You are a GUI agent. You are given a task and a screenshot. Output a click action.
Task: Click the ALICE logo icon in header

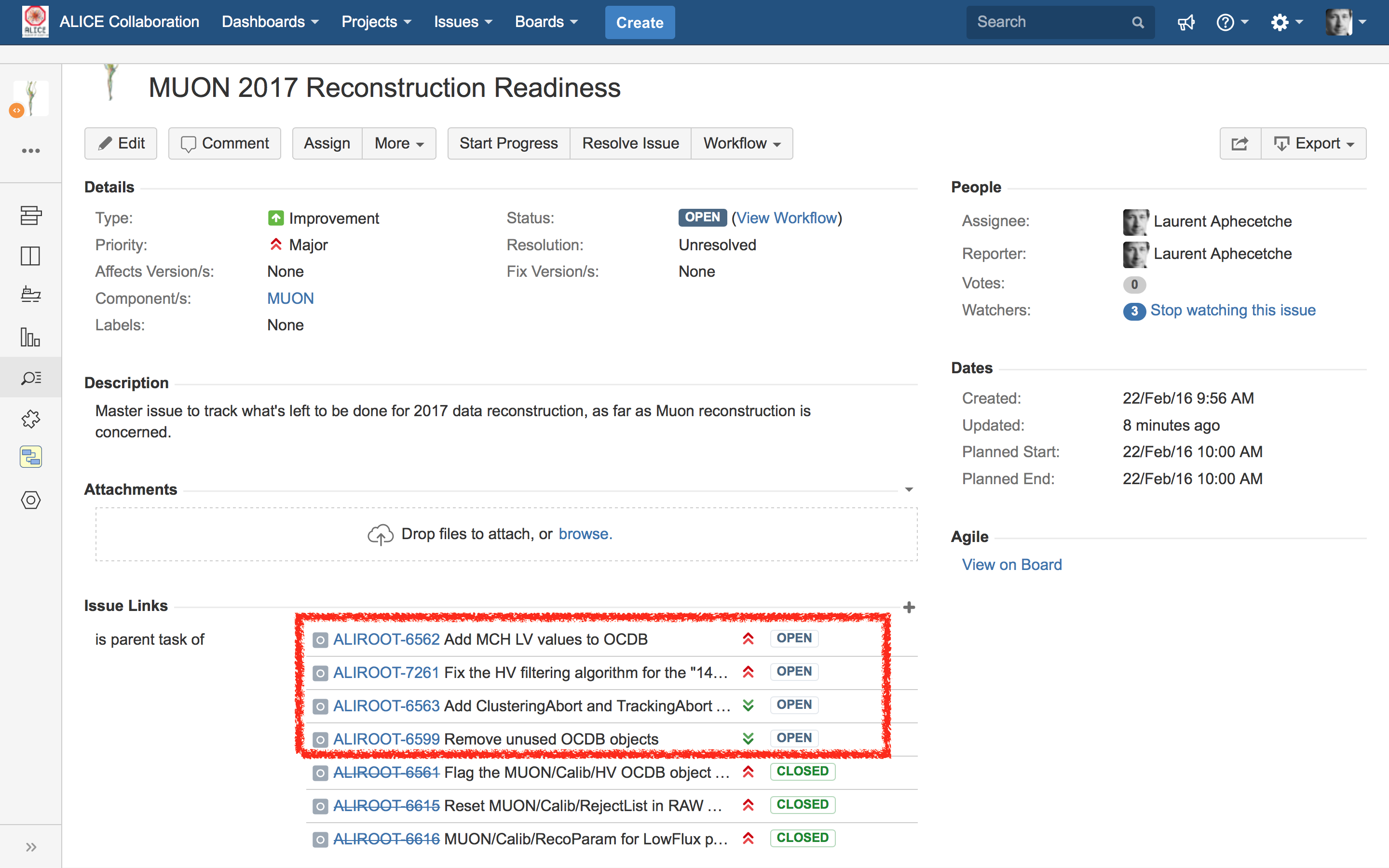click(35, 22)
